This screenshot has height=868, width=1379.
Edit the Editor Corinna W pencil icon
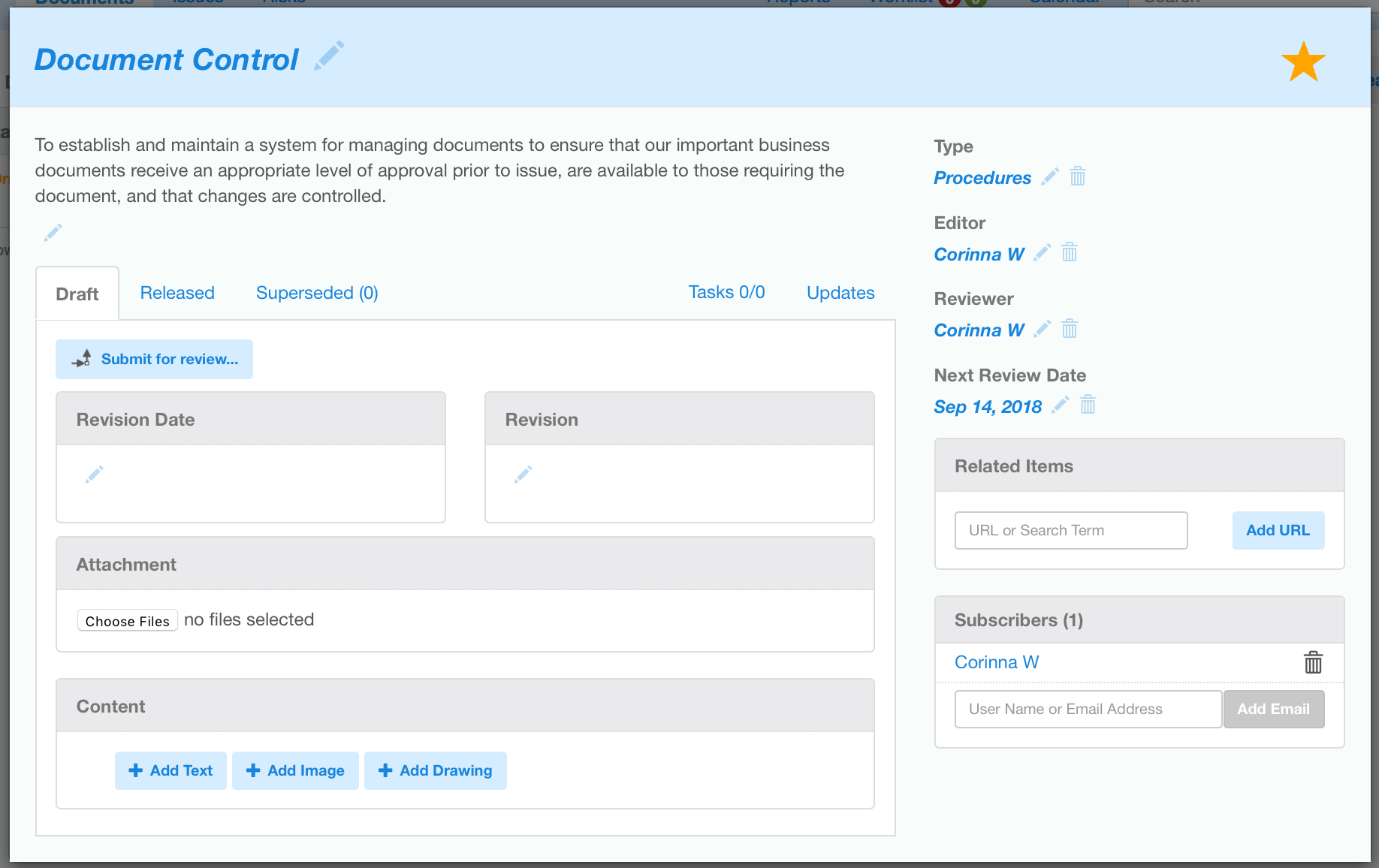(1042, 253)
